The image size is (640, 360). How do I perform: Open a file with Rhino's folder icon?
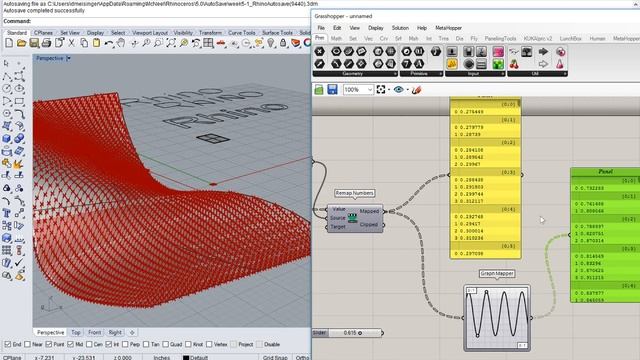(x=21, y=43)
